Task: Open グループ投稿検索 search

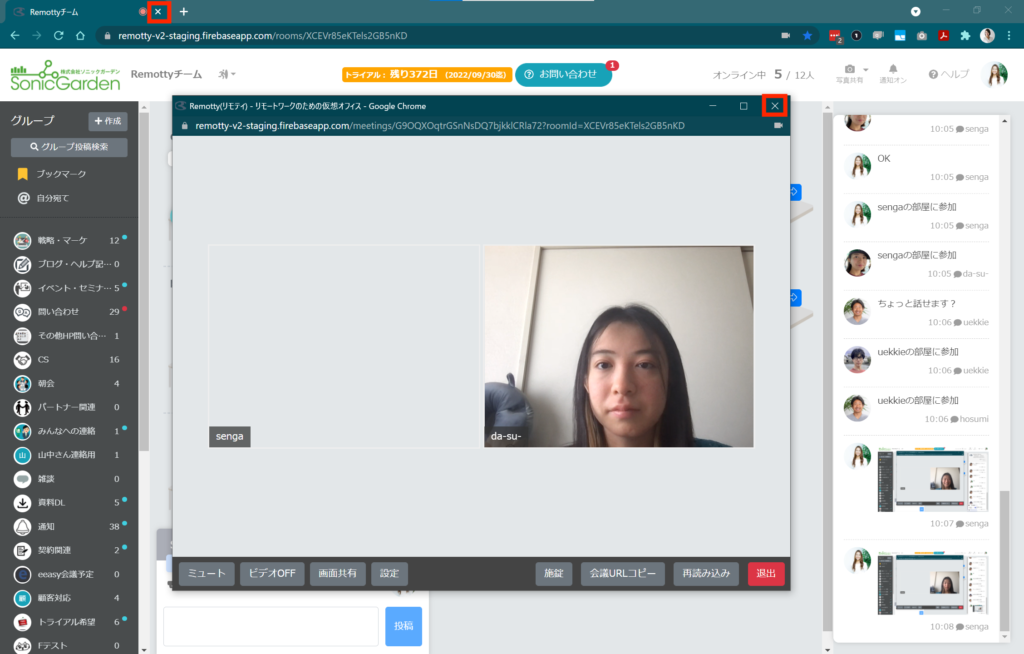Action: pyautogui.click(x=69, y=147)
